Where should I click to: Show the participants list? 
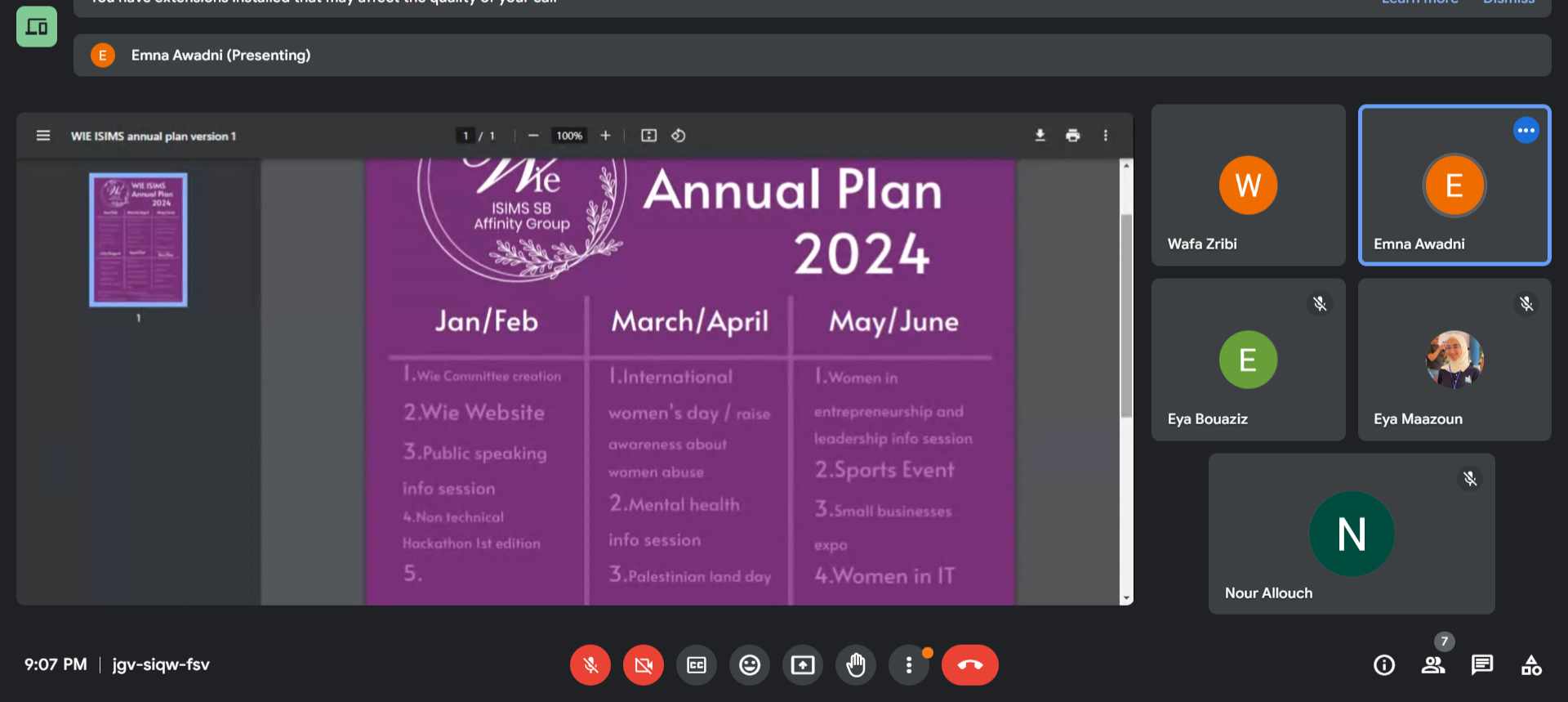1433,665
